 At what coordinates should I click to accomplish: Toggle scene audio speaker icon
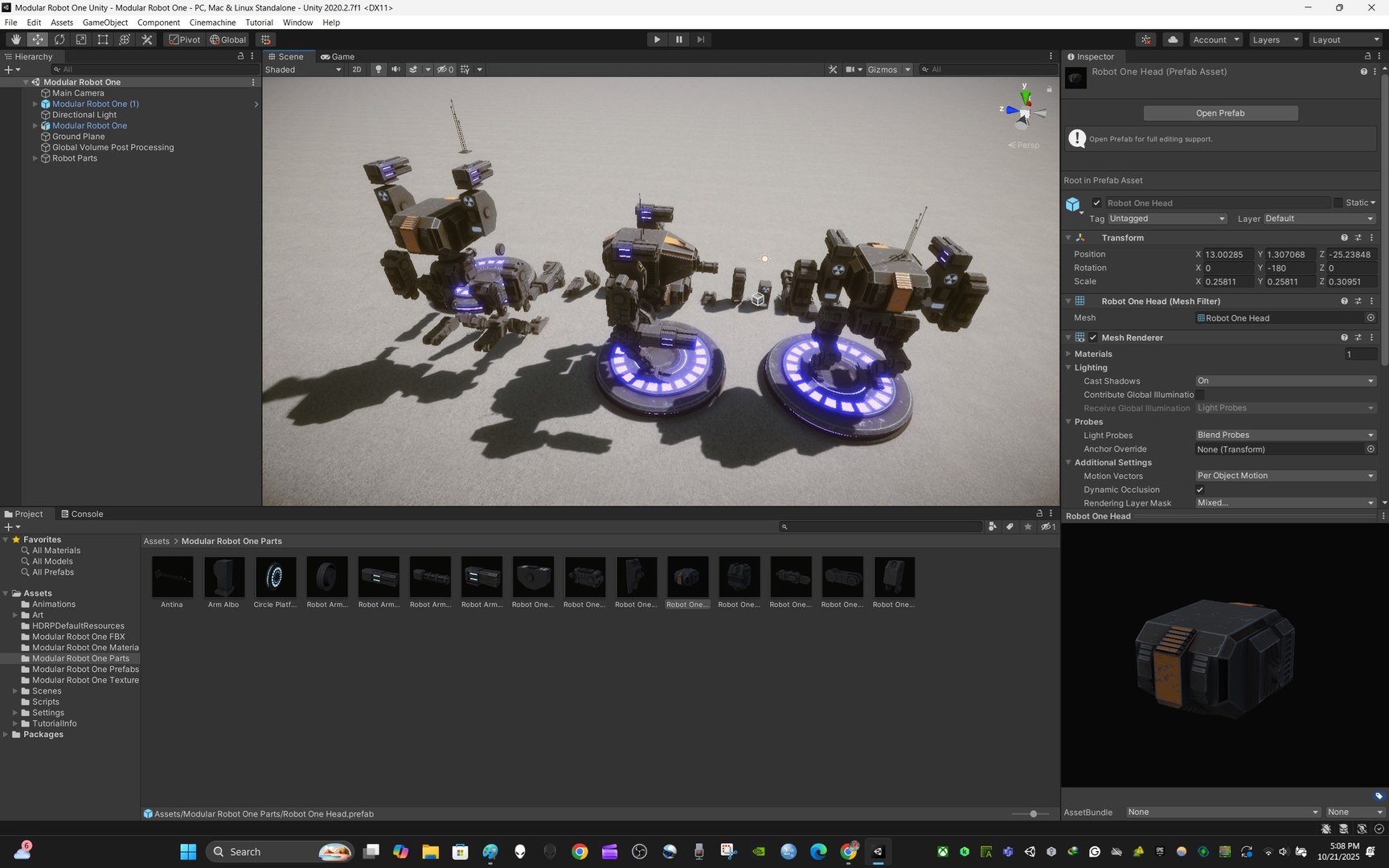pyautogui.click(x=395, y=69)
